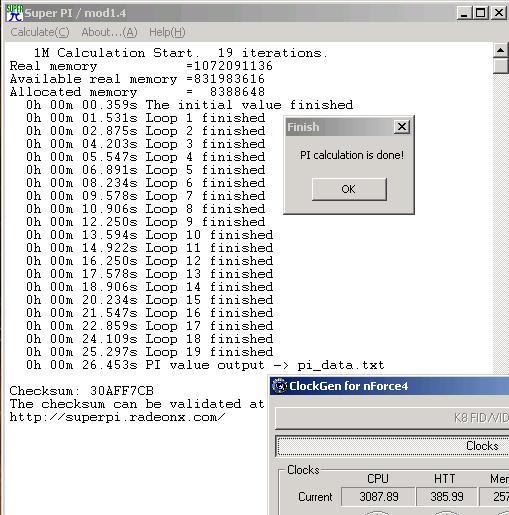Open the Help(H) menu

pyautogui.click(x=167, y=32)
